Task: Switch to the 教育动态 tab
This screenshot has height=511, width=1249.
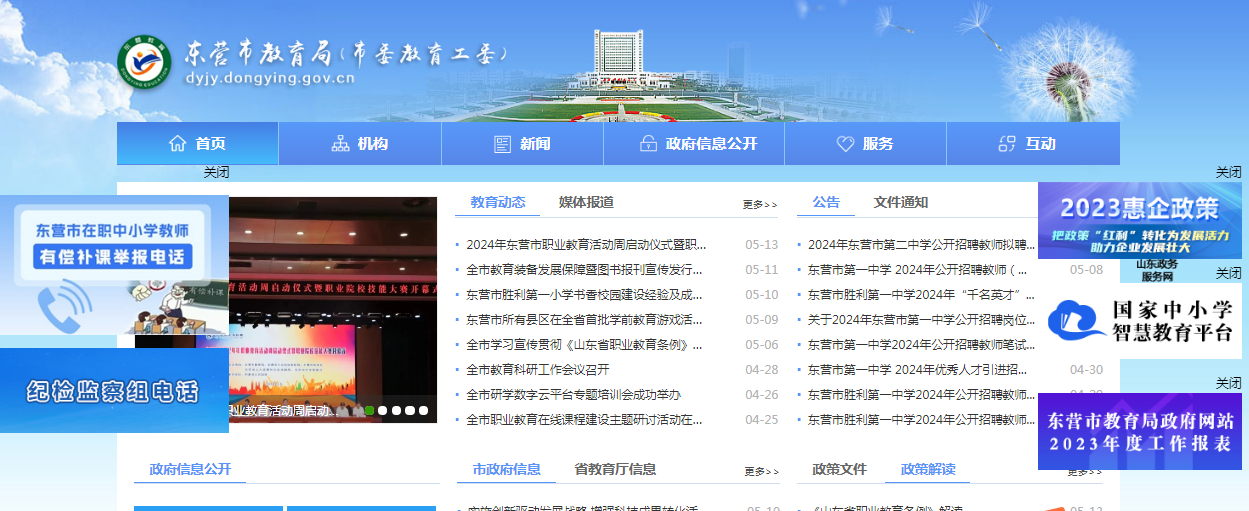Action: pos(498,202)
